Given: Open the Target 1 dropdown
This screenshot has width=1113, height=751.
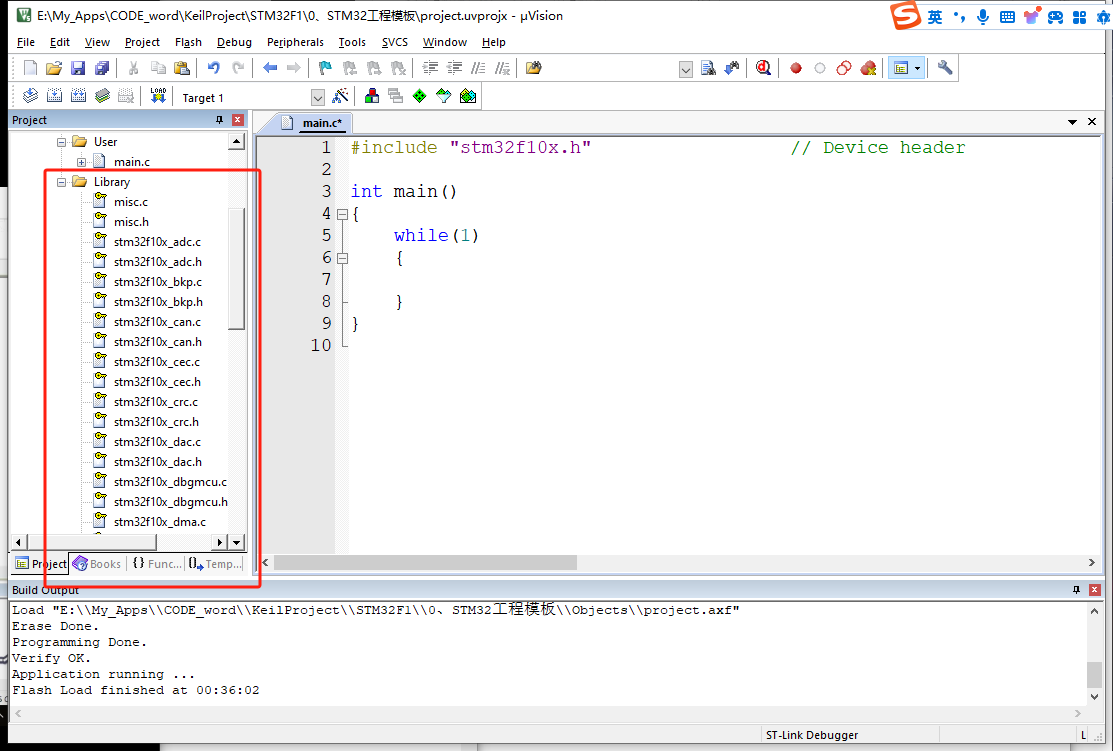Looking at the screenshot, I should tap(317, 97).
